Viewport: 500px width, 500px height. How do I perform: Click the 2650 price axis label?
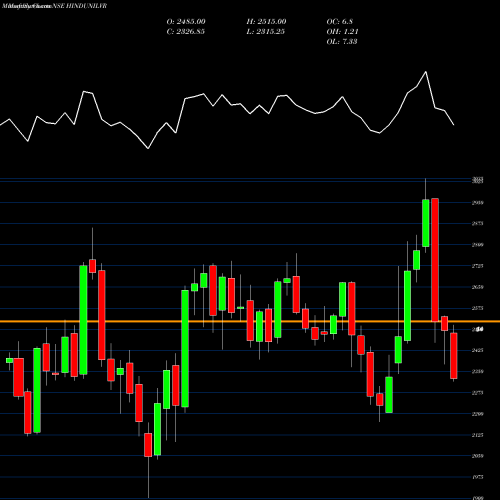coord(478,287)
